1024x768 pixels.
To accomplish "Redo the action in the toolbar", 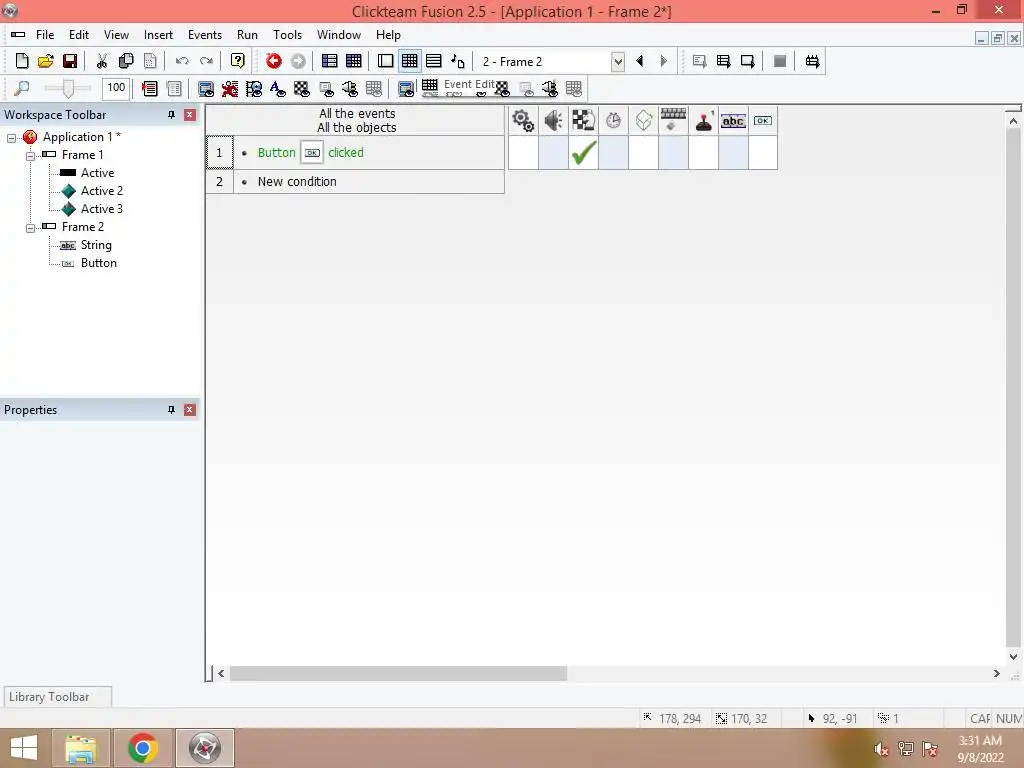I will (x=206, y=61).
